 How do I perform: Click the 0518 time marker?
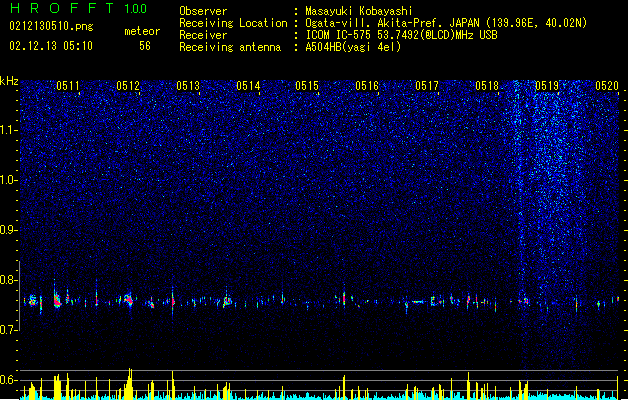487,86
